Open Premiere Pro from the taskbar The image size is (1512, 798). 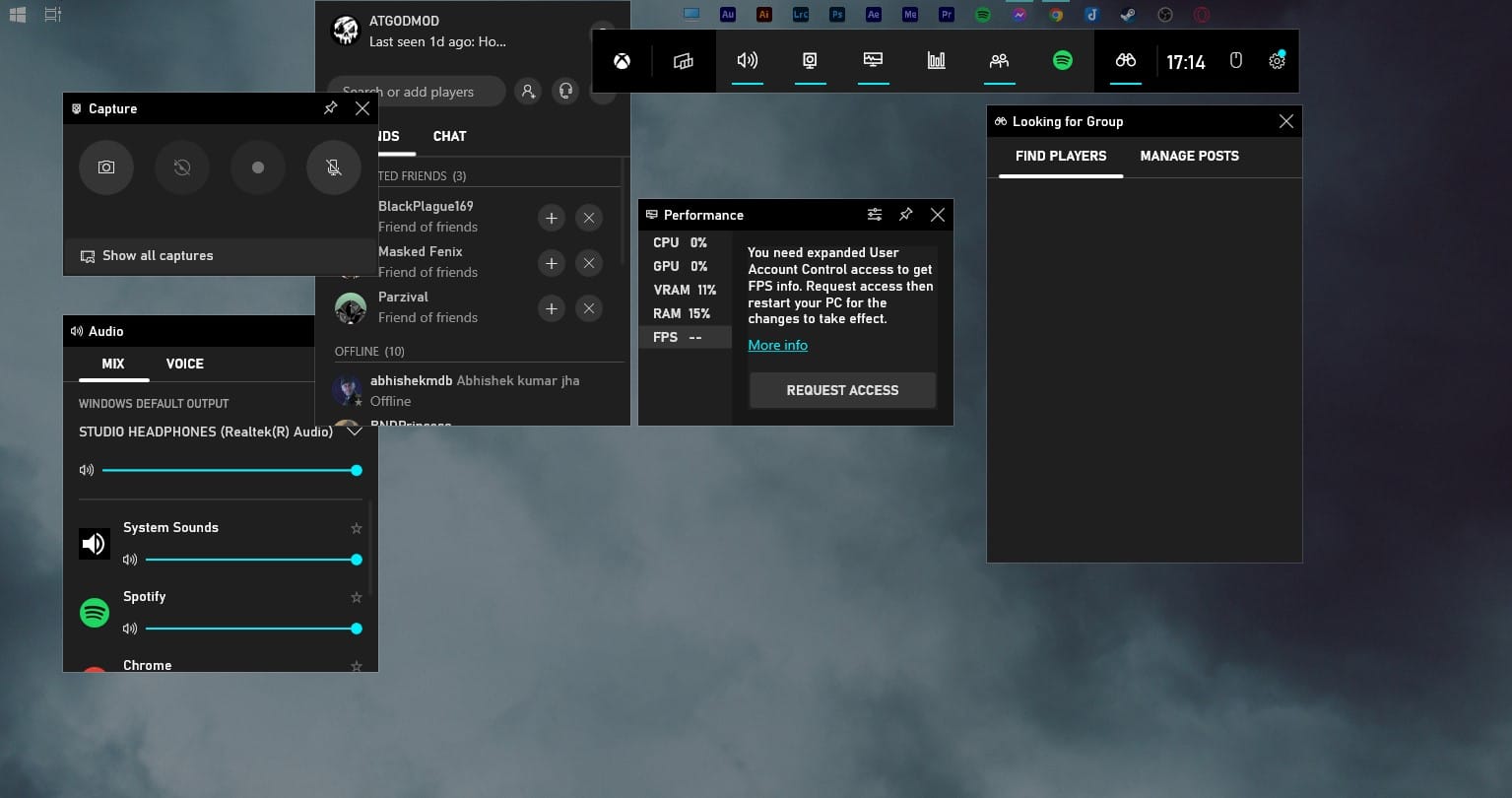[947, 15]
